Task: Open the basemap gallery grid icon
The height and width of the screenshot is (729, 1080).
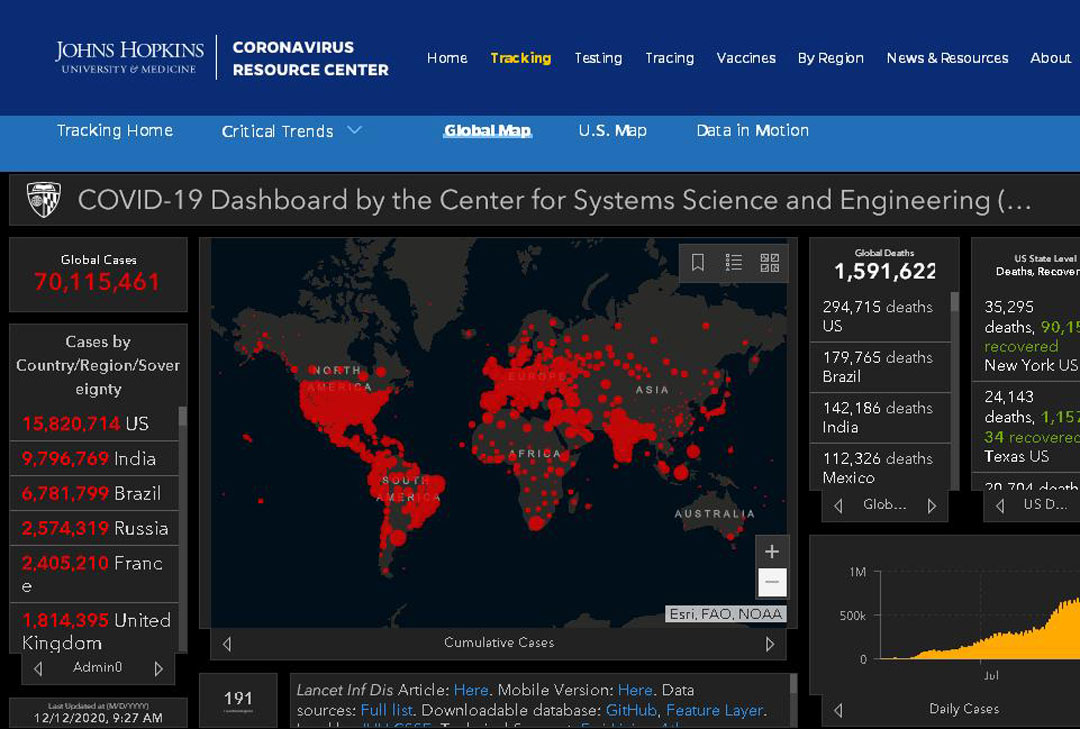Action: tap(769, 263)
